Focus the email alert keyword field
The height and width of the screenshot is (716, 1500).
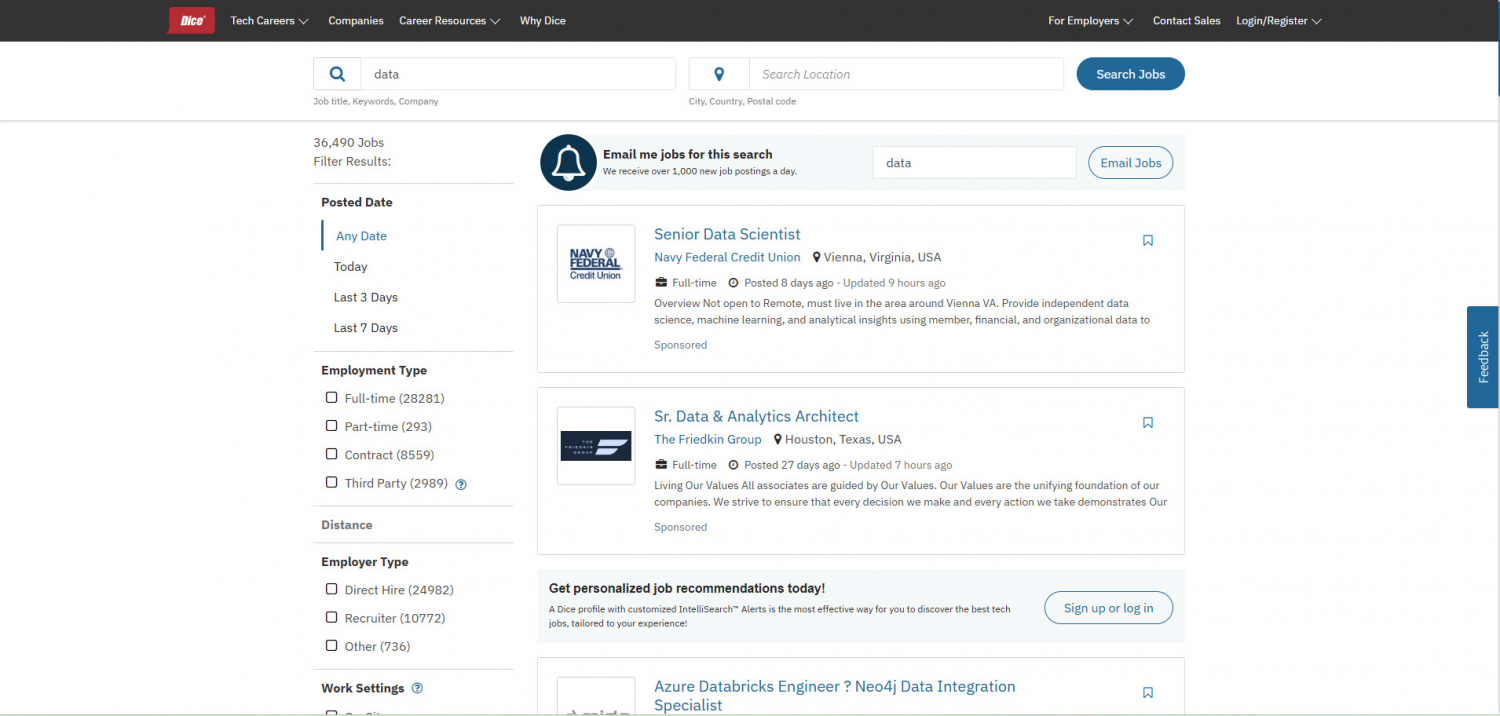(x=974, y=163)
